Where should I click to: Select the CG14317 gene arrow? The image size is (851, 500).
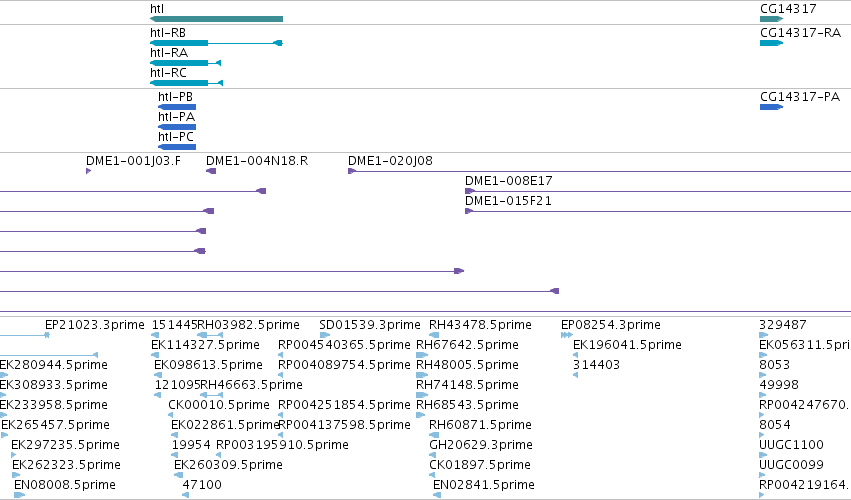tap(771, 19)
